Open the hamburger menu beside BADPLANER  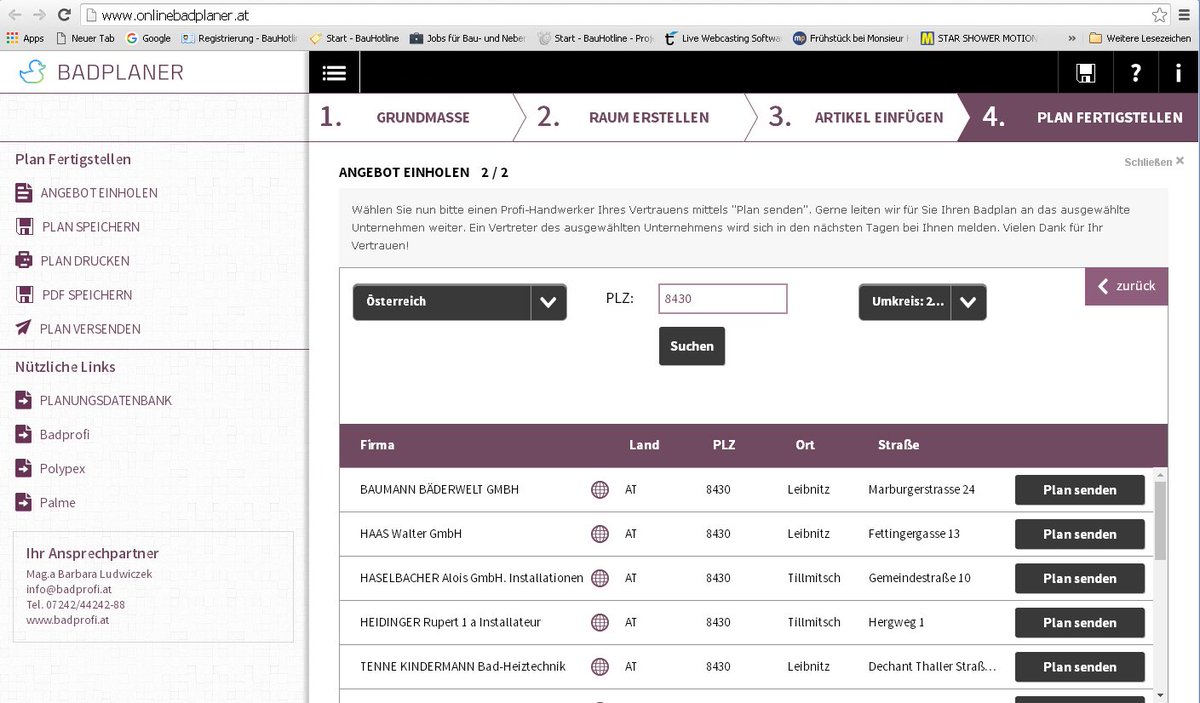(333, 71)
